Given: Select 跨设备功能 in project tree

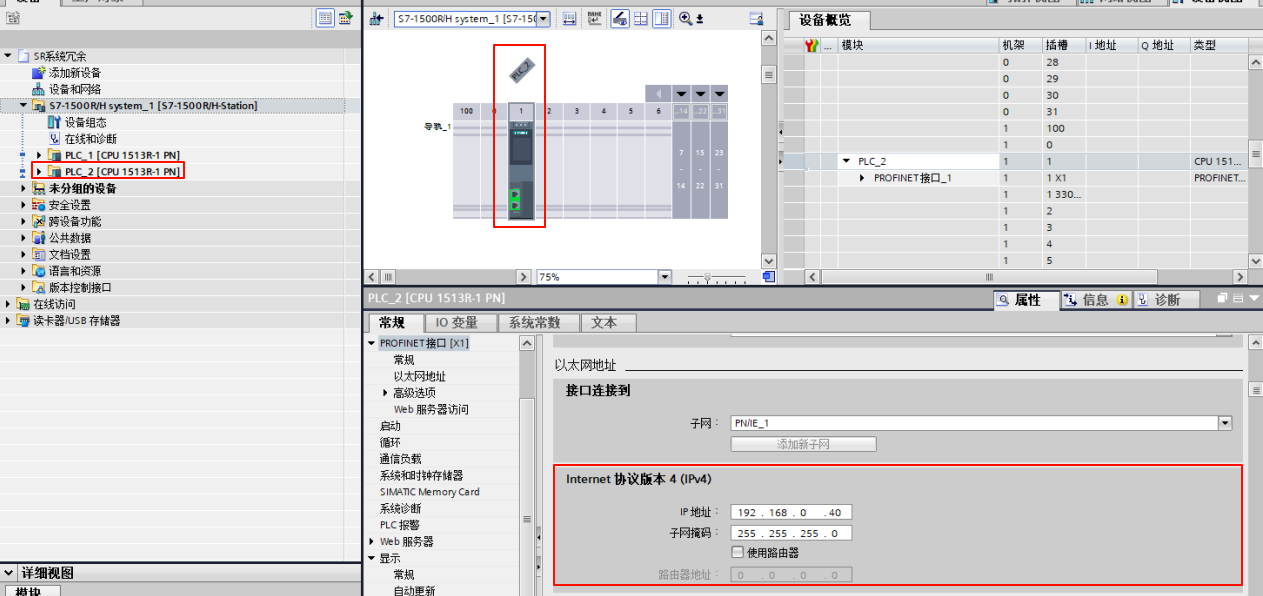Looking at the screenshot, I should [x=75, y=221].
